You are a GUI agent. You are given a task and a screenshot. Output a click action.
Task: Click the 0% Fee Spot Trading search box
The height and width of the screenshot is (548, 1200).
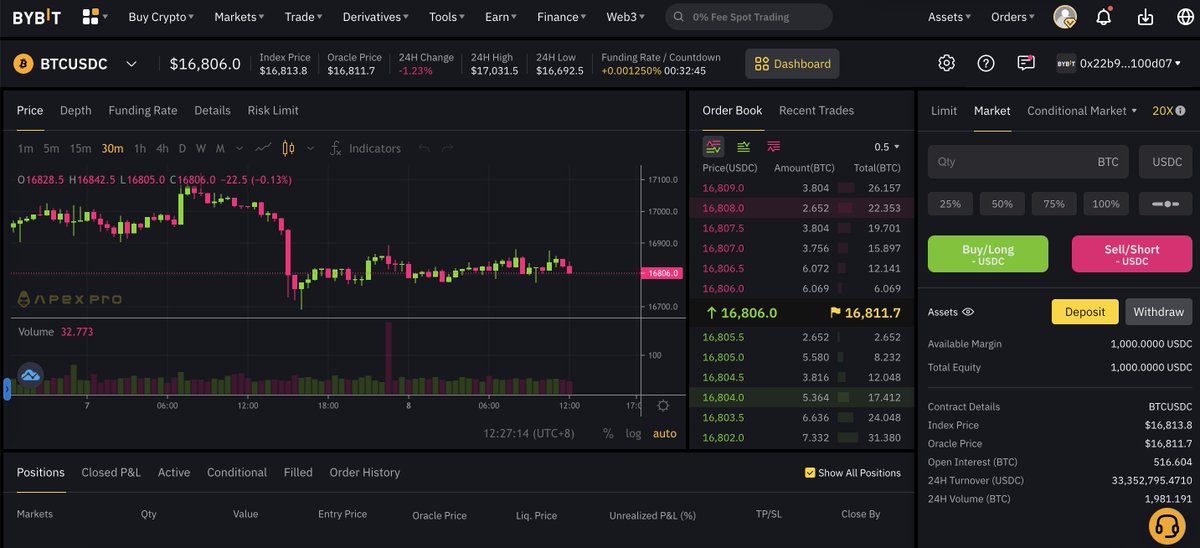coord(749,17)
